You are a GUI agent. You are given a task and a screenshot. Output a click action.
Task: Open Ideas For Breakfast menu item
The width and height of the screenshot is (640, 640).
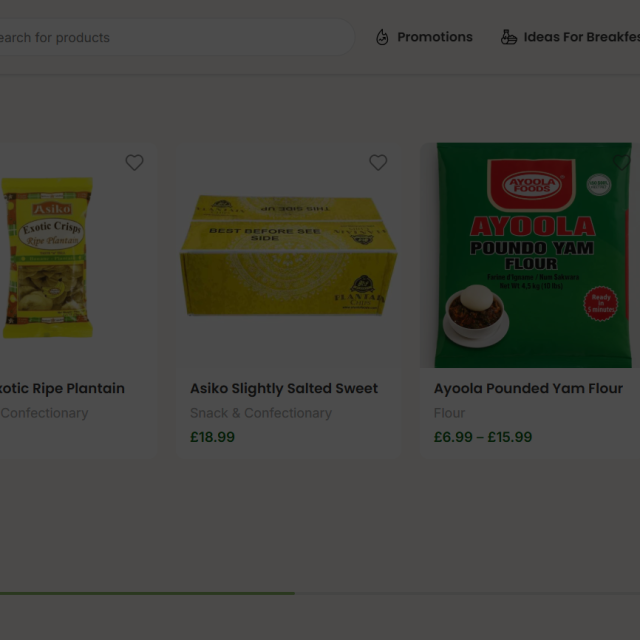[x=582, y=37]
